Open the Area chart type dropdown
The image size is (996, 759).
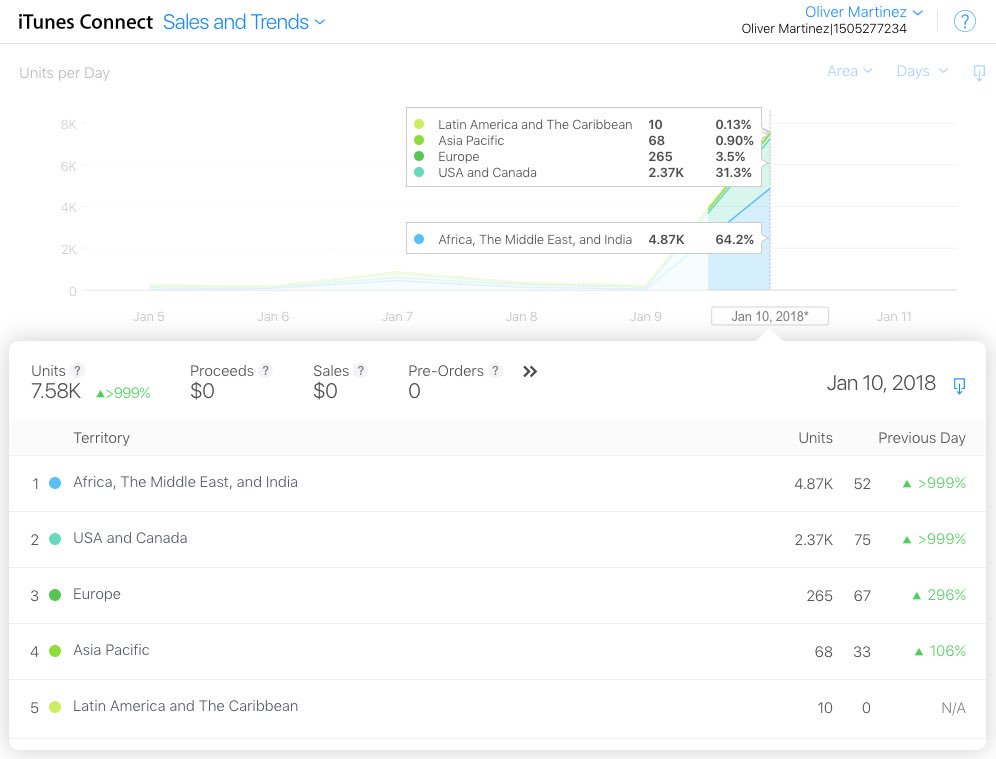tap(849, 71)
